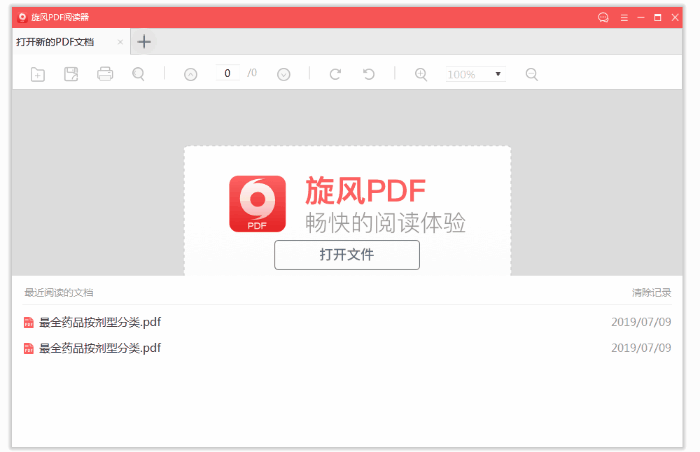Click 清除记录 to clear history

[651, 293]
